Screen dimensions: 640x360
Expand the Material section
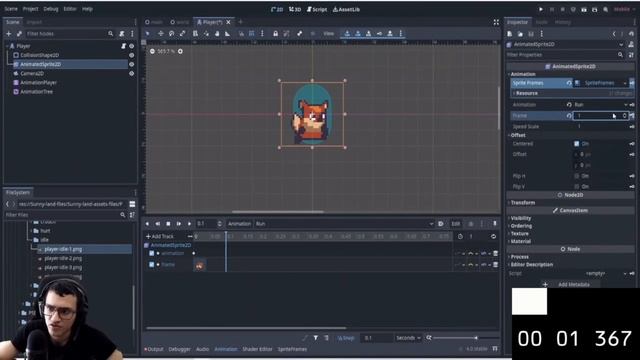[521, 241]
